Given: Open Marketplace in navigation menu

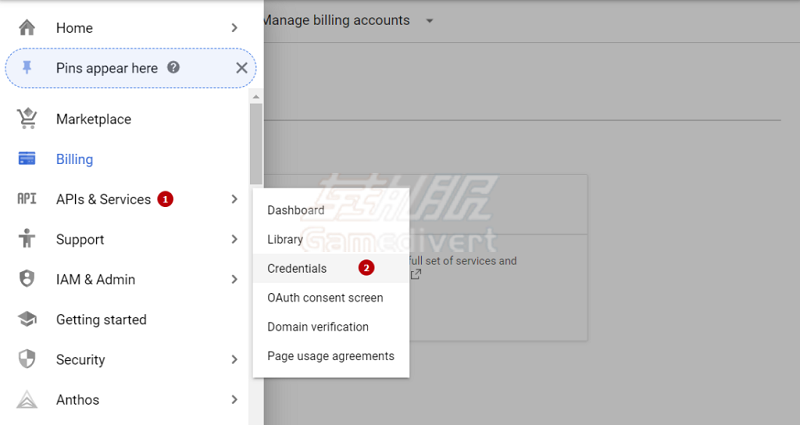Looking at the screenshot, I should [93, 119].
